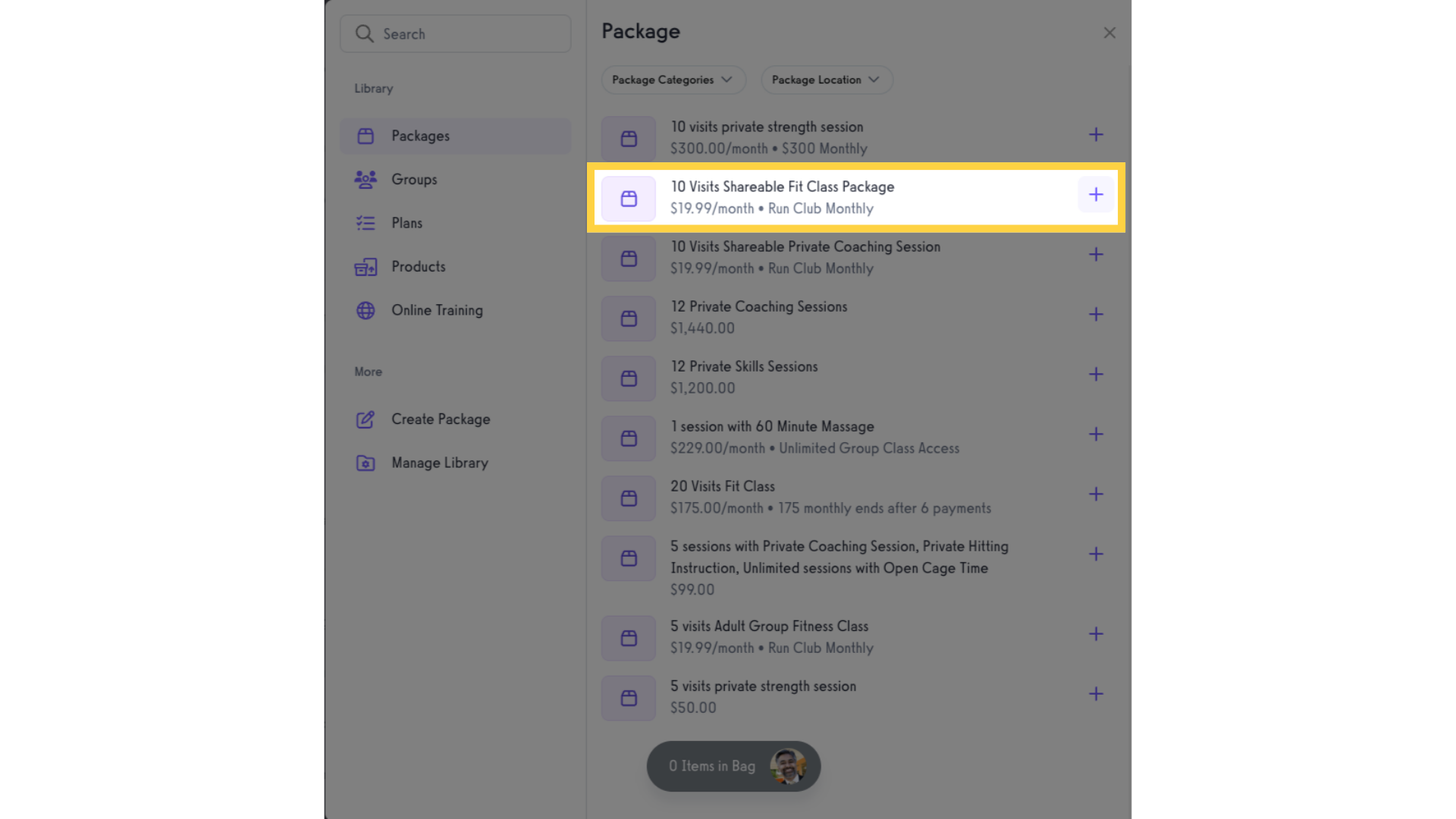The width and height of the screenshot is (1456, 819).
Task: Expand the Package Categories dropdown
Action: pyautogui.click(x=673, y=80)
